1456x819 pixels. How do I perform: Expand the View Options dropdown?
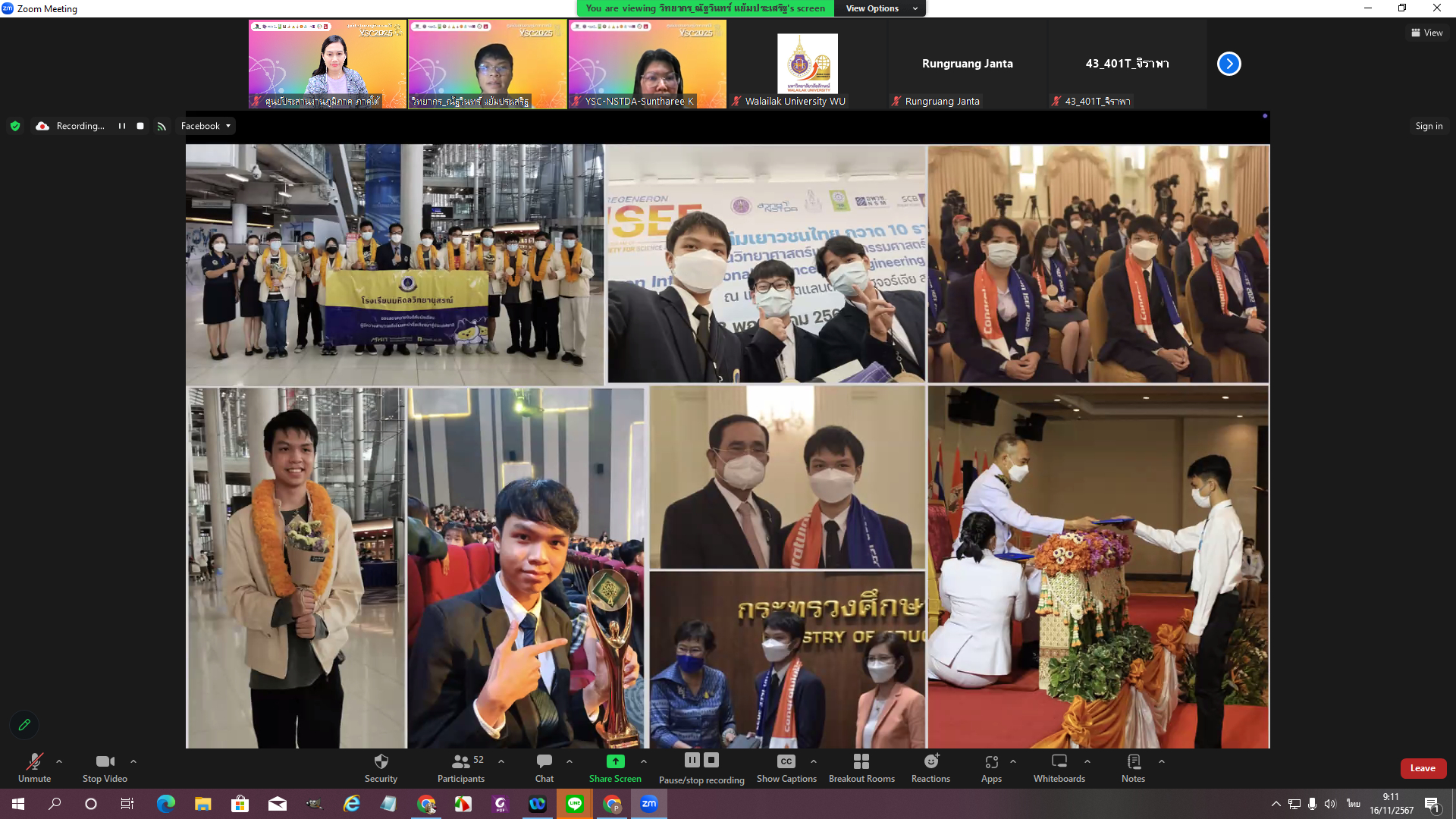pos(880,8)
